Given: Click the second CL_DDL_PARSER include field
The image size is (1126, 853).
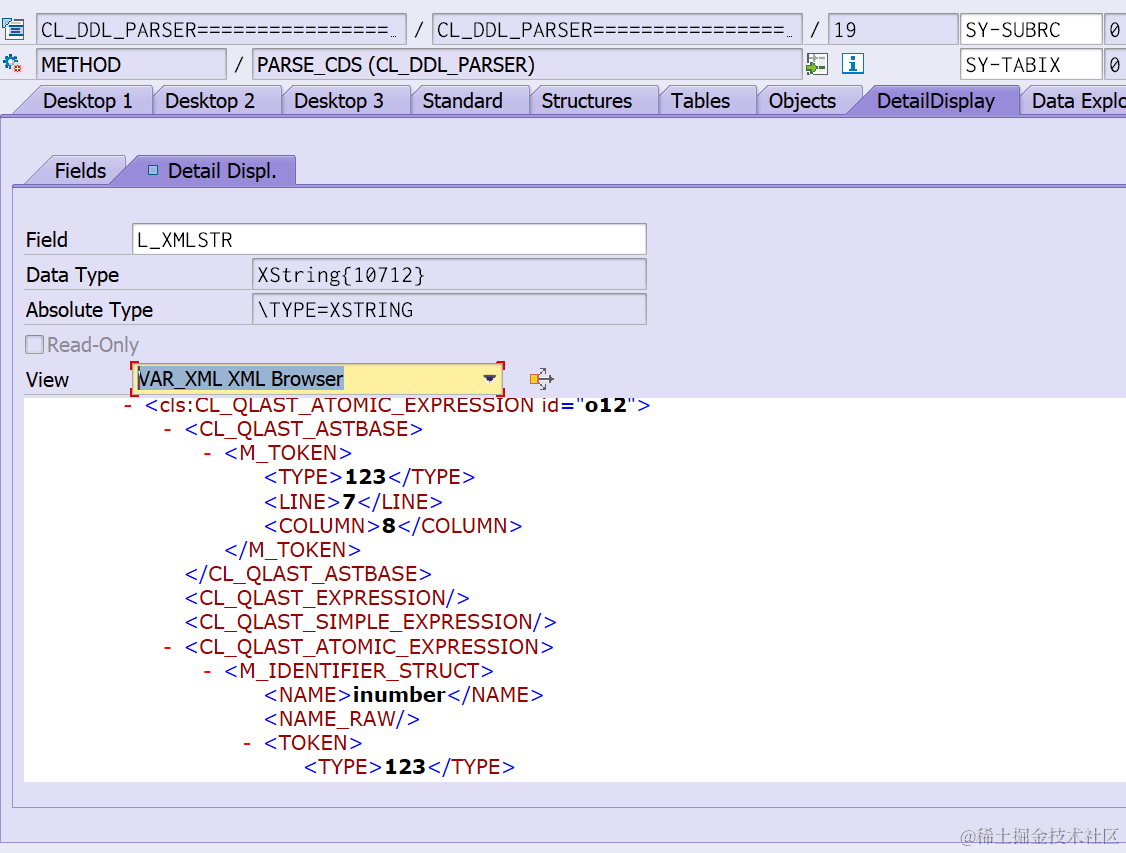Looking at the screenshot, I should pyautogui.click(x=617, y=29).
